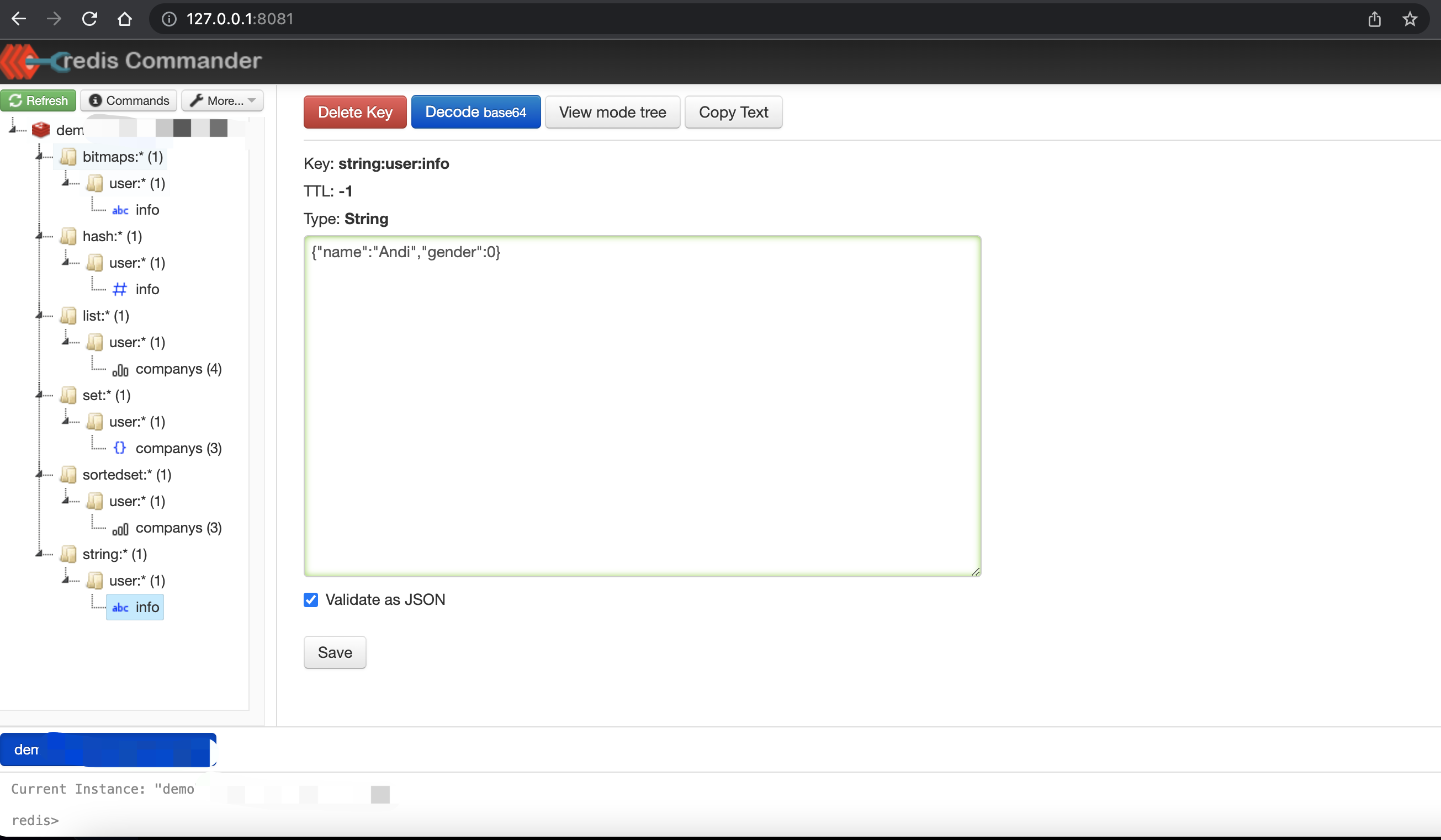Select the hash:user:* info item
Image resolution: width=1441 pixels, height=840 pixels.
click(146, 289)
